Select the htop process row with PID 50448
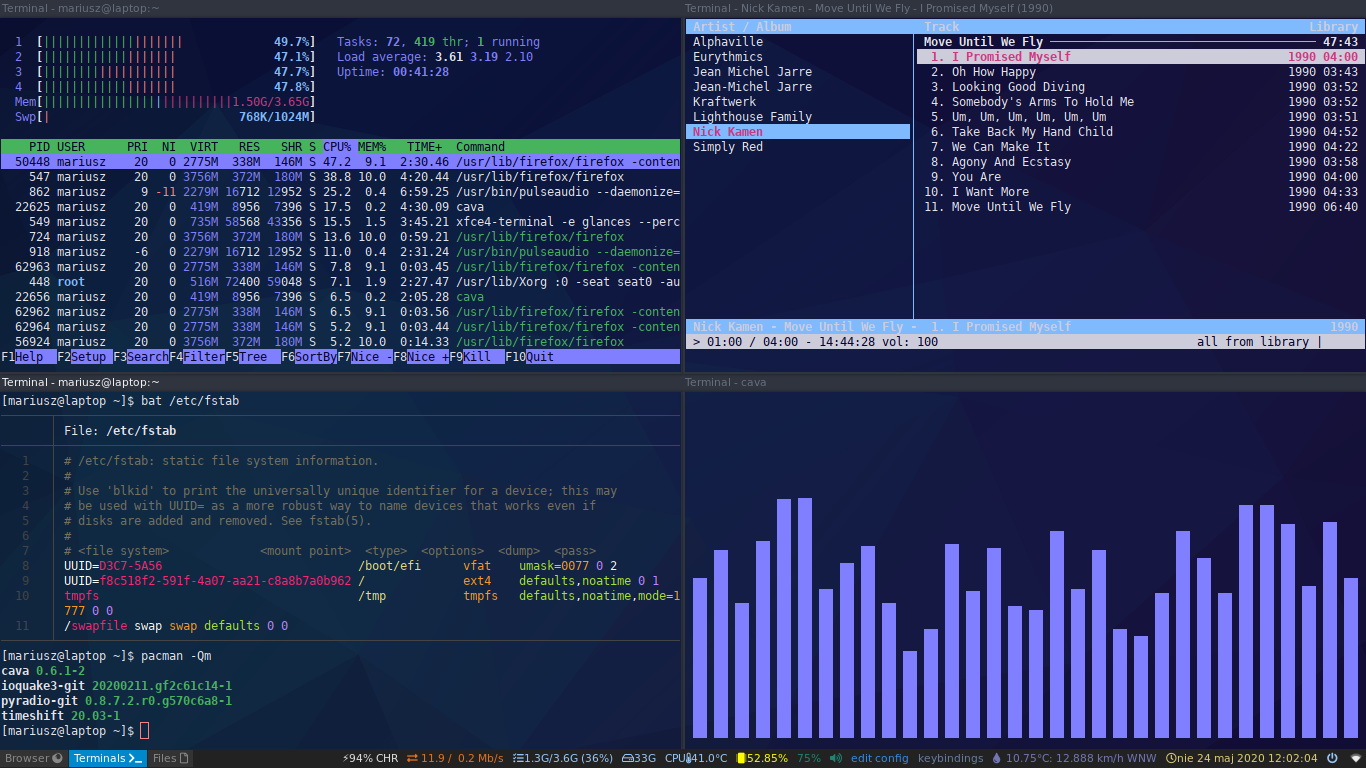This screenshot has height=768, width=1366. (340, 162)
